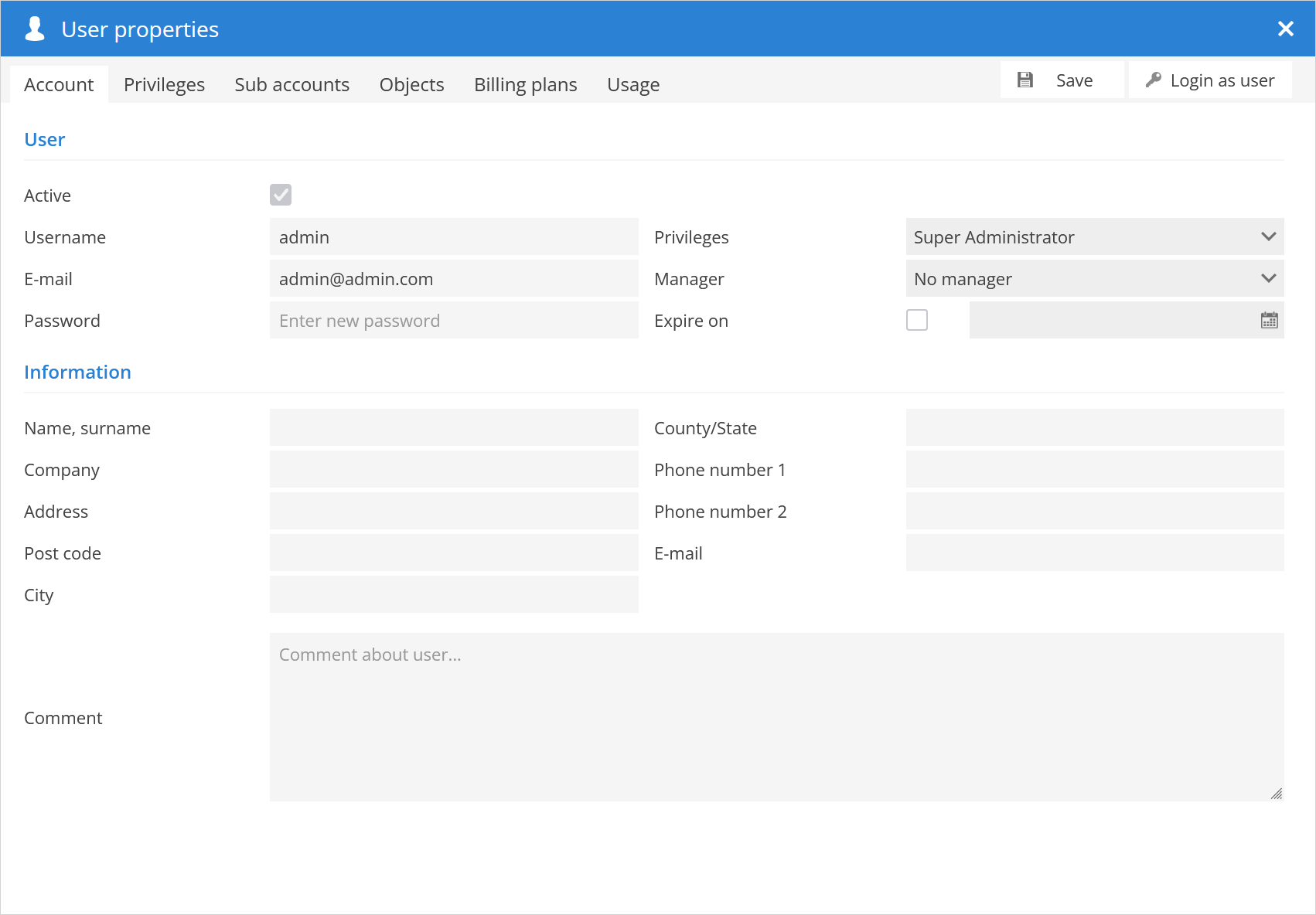This screenshot has width=1316, height=915.
Task: Grab the comment box resize handle
Action: coord(1276,794)
